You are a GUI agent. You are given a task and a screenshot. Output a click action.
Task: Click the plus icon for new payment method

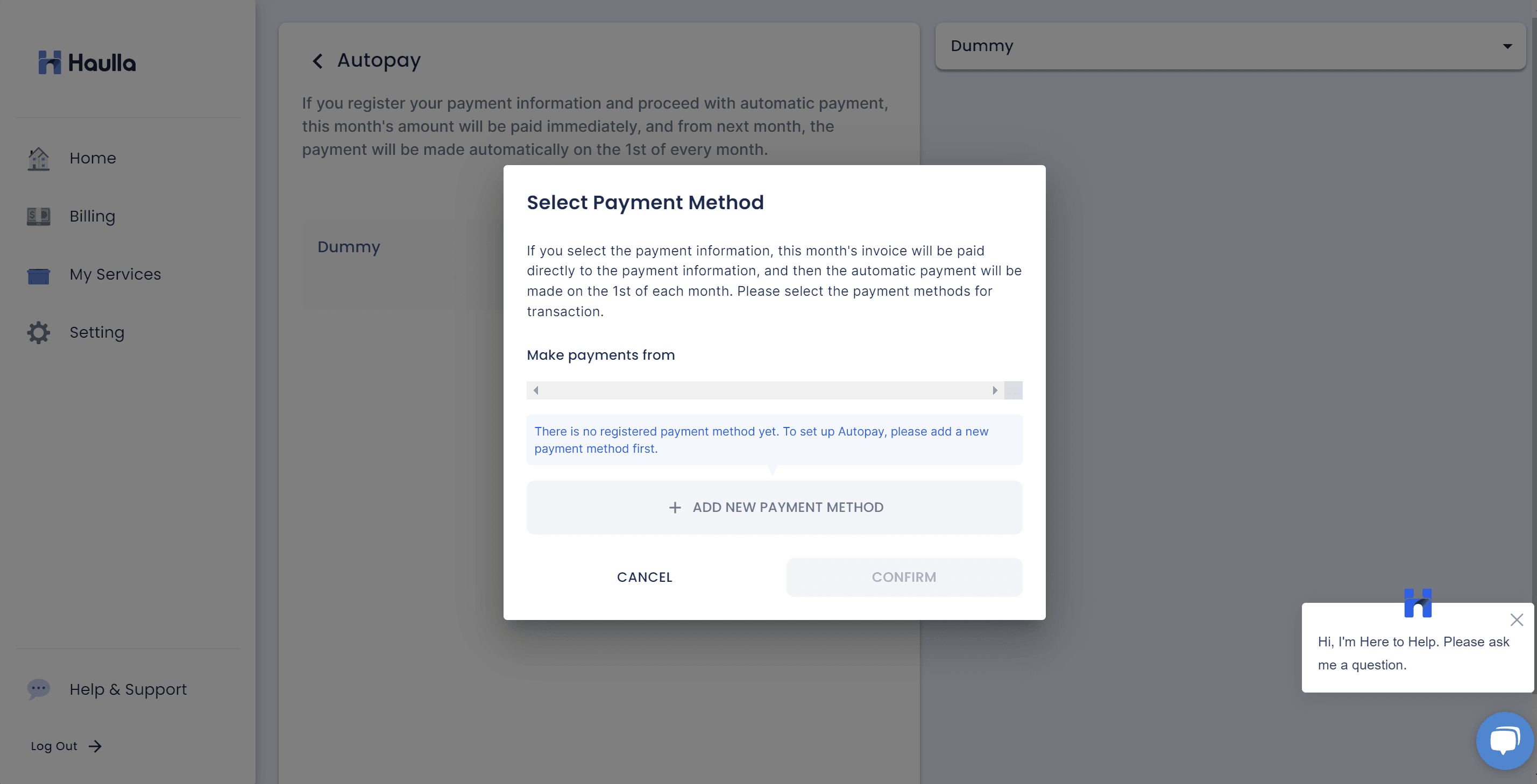(x=675, y=508)
